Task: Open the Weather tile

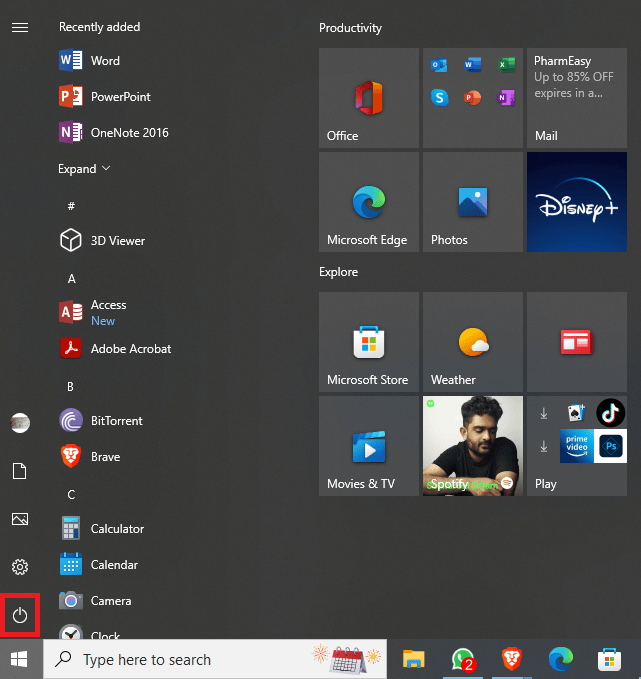Action: coord(473,342)
